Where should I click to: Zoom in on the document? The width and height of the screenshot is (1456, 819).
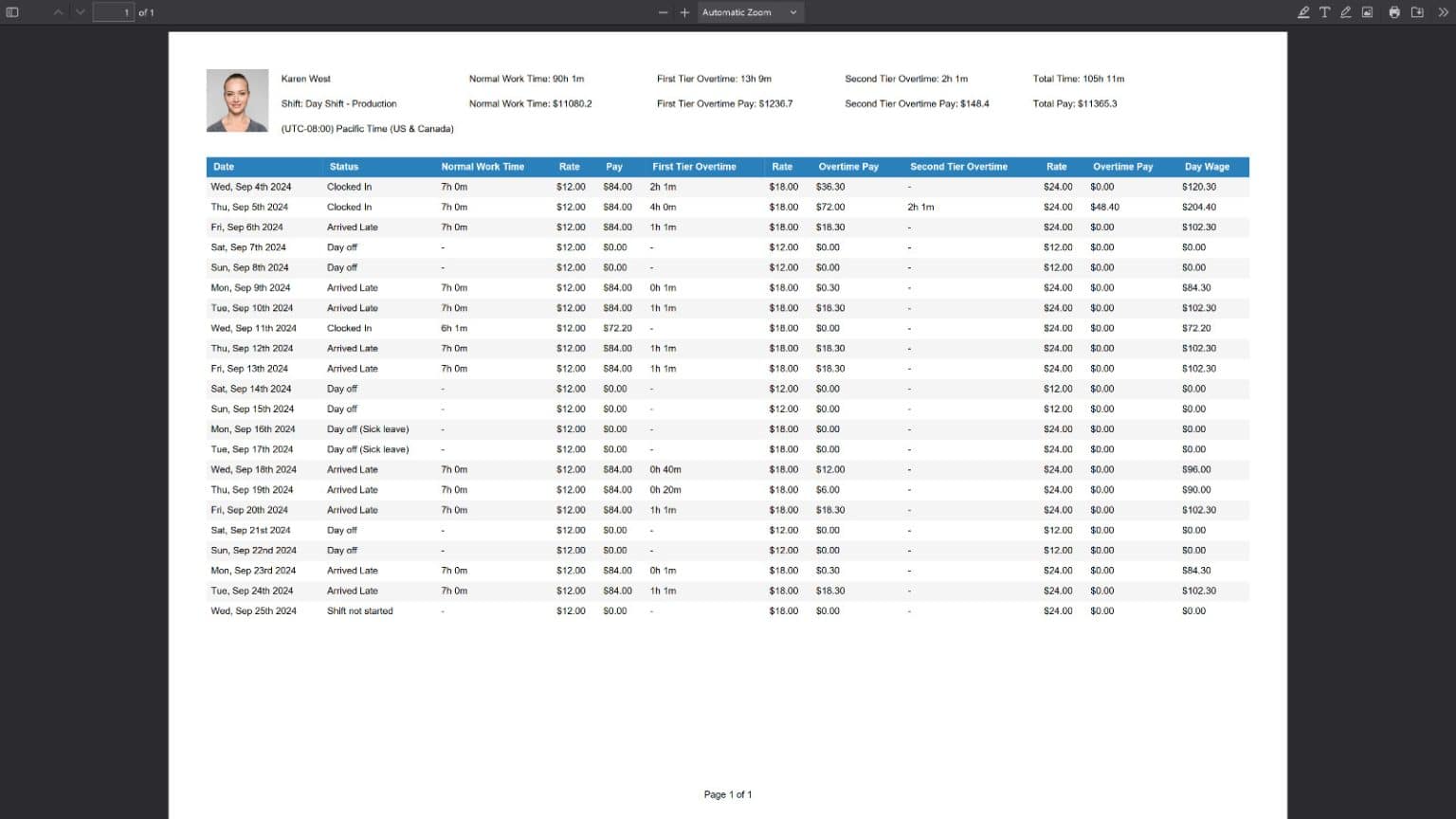[683, 12]
